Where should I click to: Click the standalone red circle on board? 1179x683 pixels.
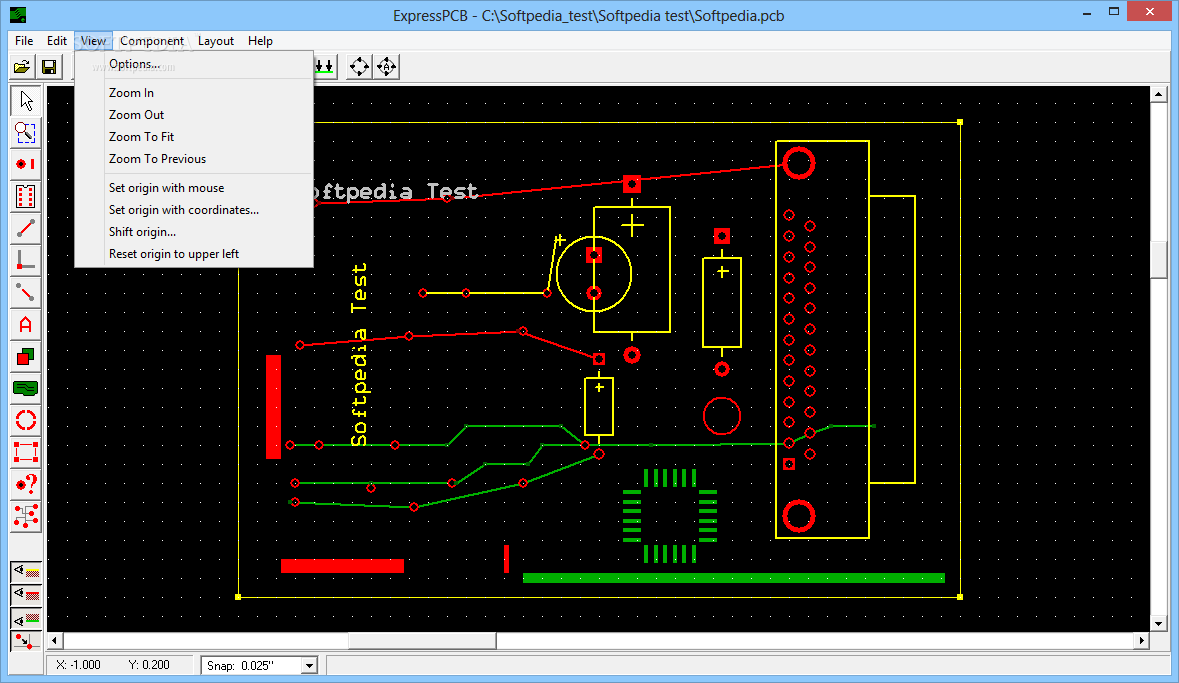[x=722, y=416]
